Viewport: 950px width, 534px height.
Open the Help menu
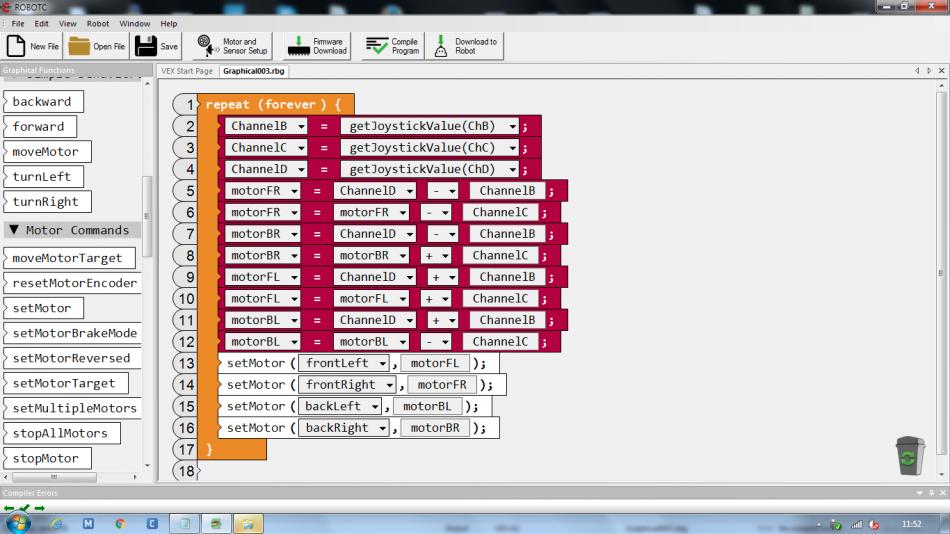pyautogui.click(x=168, y=24)
